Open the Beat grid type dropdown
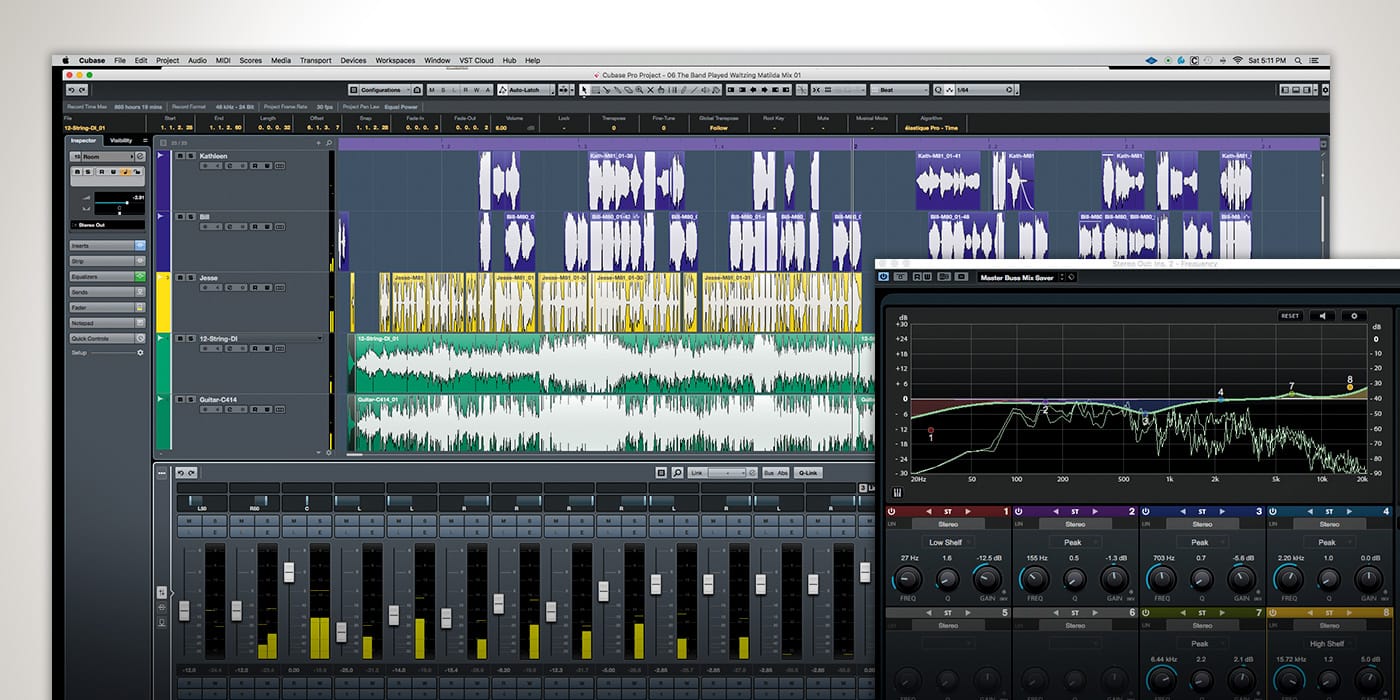This screenshot has height=700, width=1400. tap(898, 90)
